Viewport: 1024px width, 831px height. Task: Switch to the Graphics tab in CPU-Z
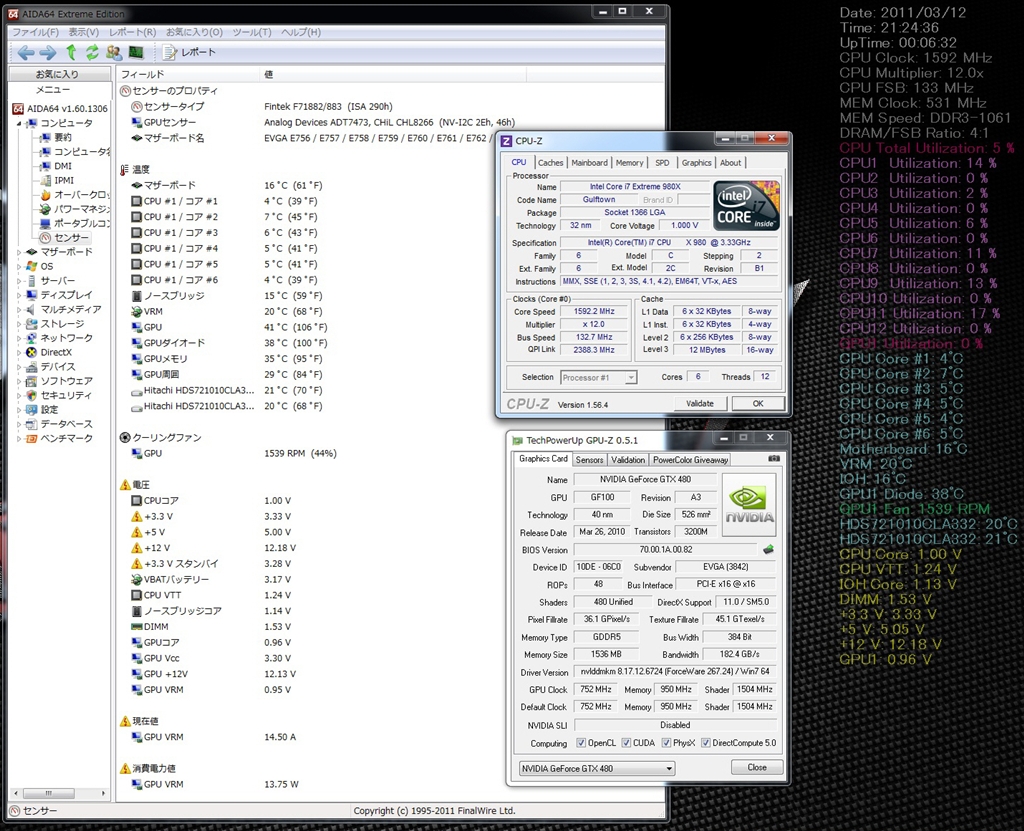[697, 163]
